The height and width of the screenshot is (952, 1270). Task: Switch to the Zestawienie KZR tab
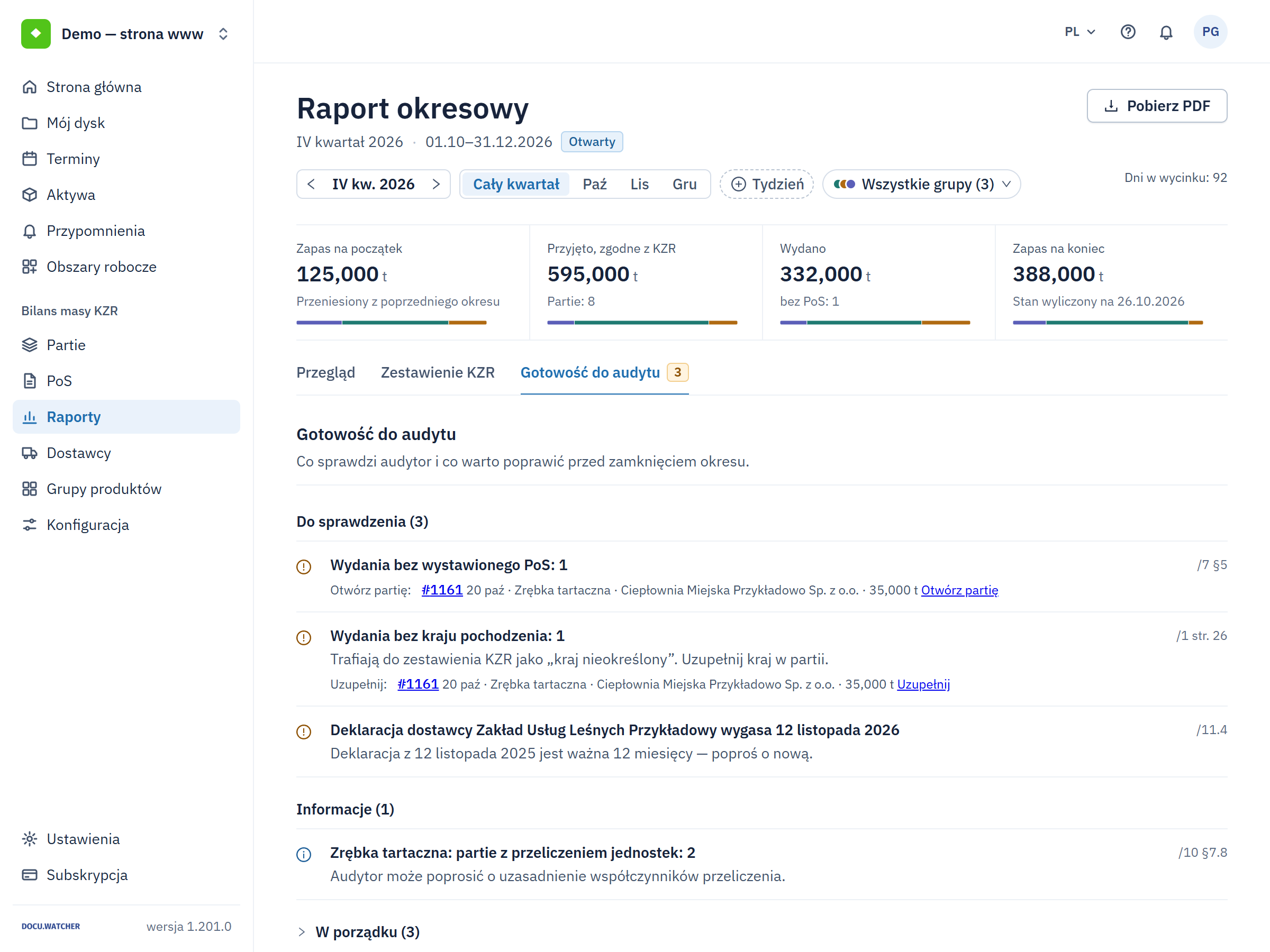click(x=438, y=372)
